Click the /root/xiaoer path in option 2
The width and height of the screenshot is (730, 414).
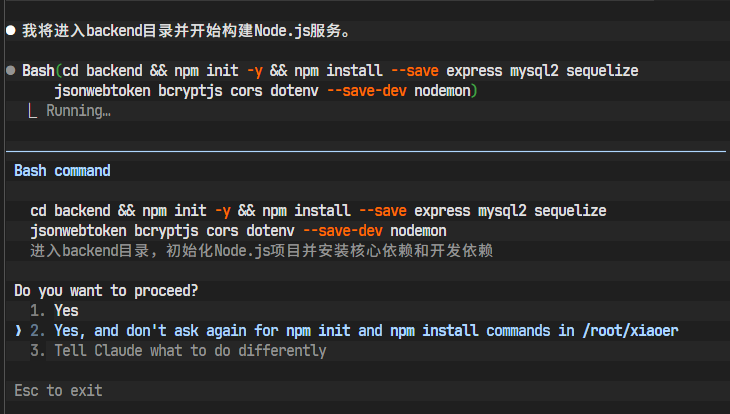[x=630, y=331]
